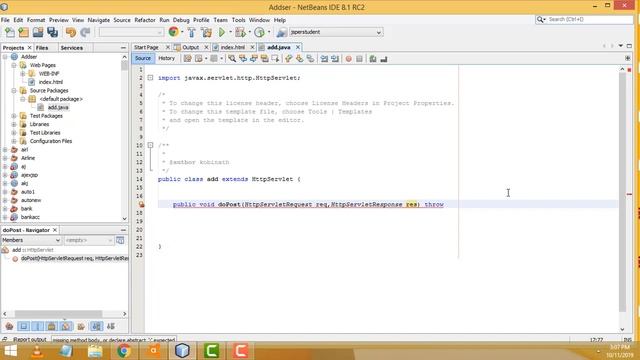Image resolution: width=640 pixels, height=360 pixels.
Task: Click the Last Edit icon in editor toolbar
Action: click(x=187, y=59)
